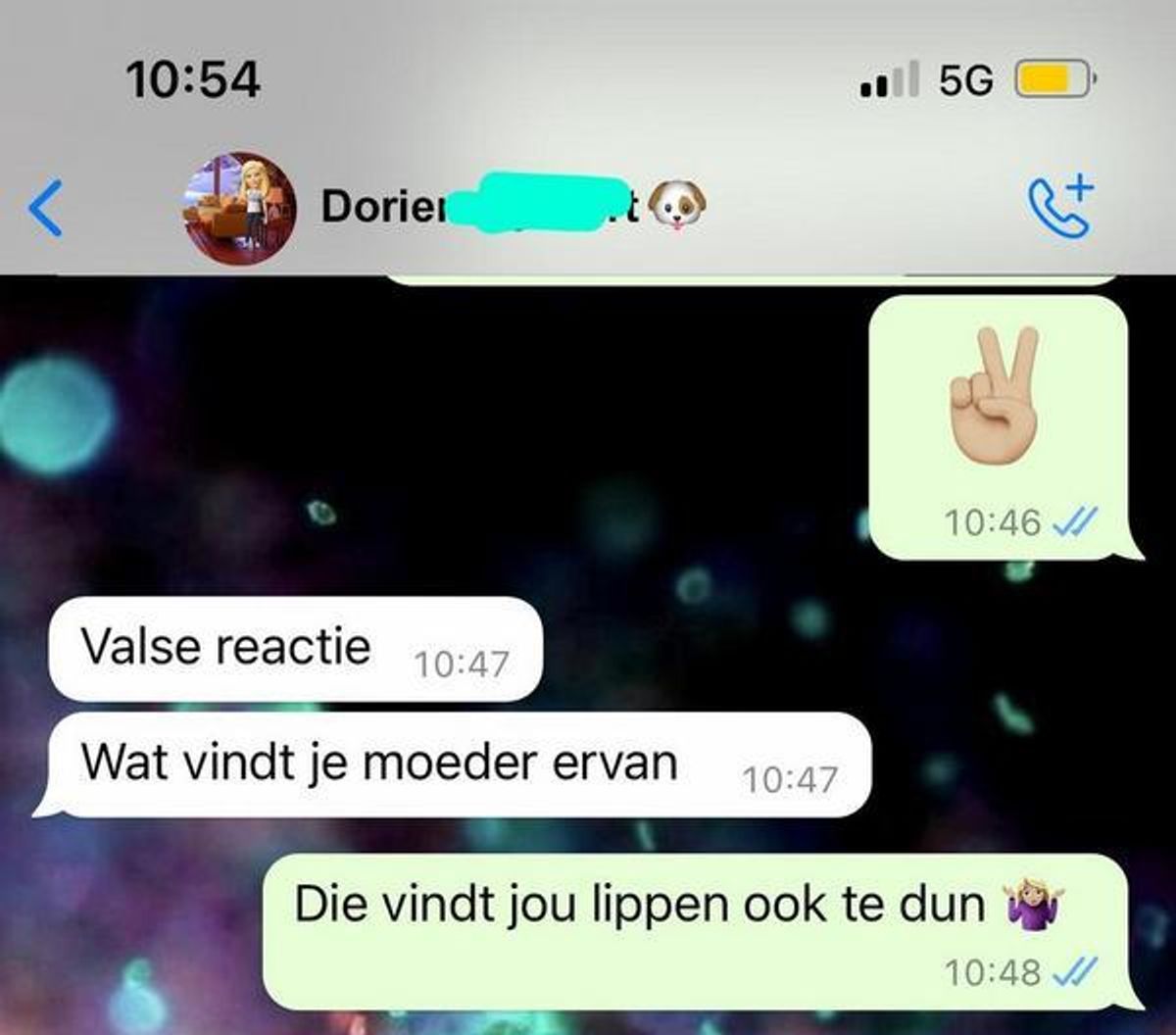
Task: Tap 10:47 timestamp on 'Valse reactie'
Action: point(462,665)
